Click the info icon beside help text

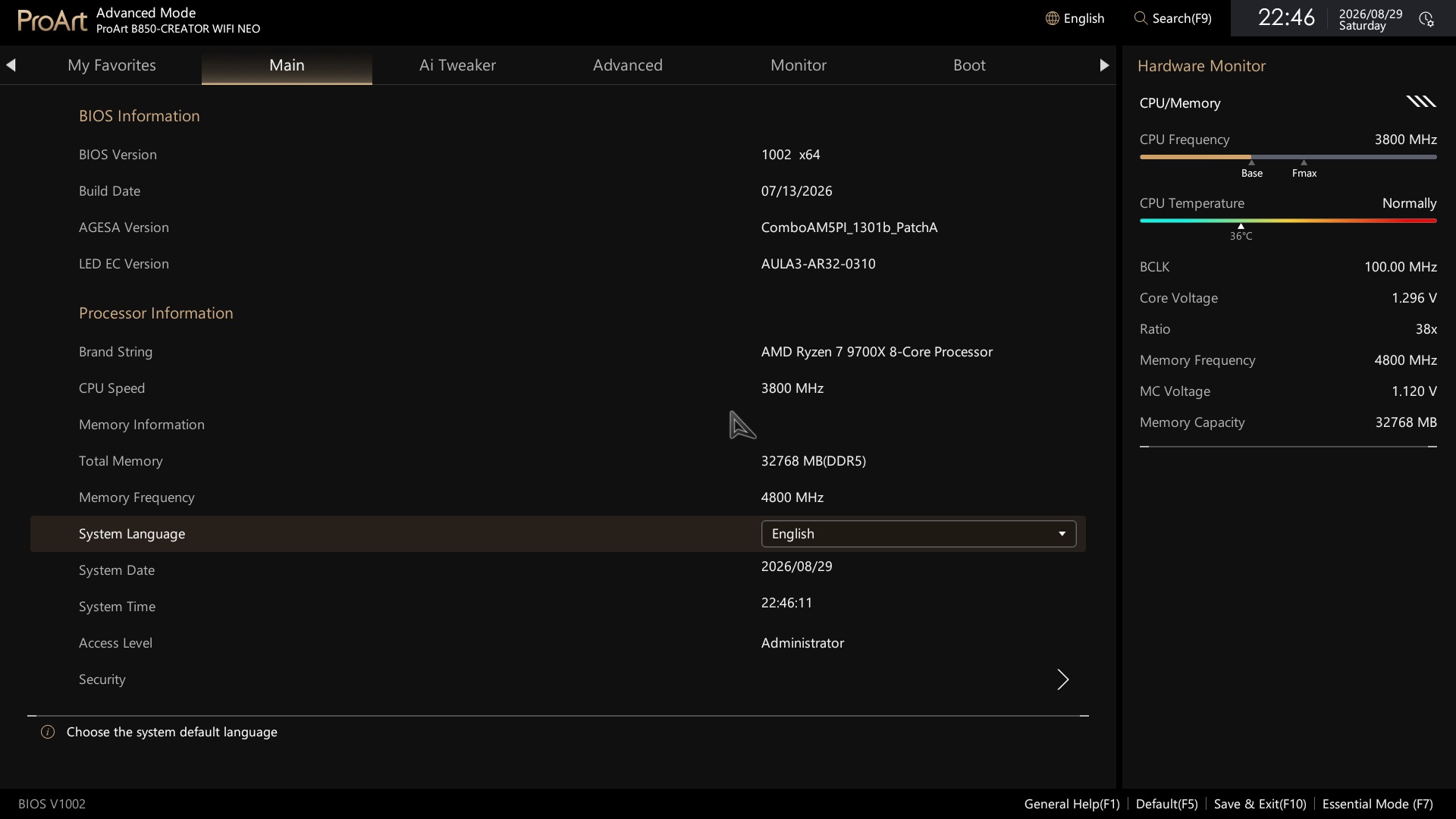pyautogui.click(x=48, y=732)
